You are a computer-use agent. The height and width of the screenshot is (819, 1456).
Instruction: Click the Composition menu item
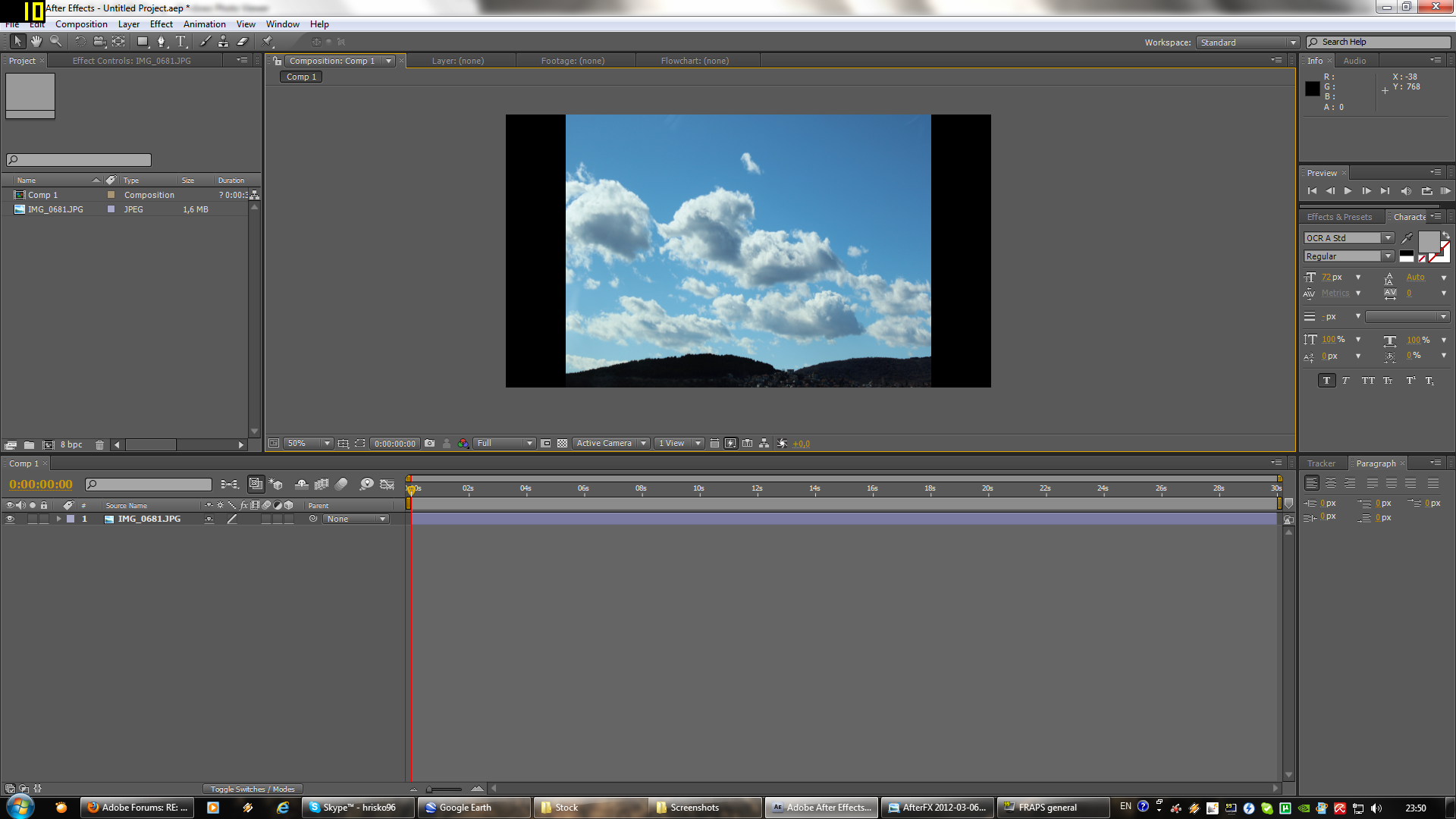81,24
